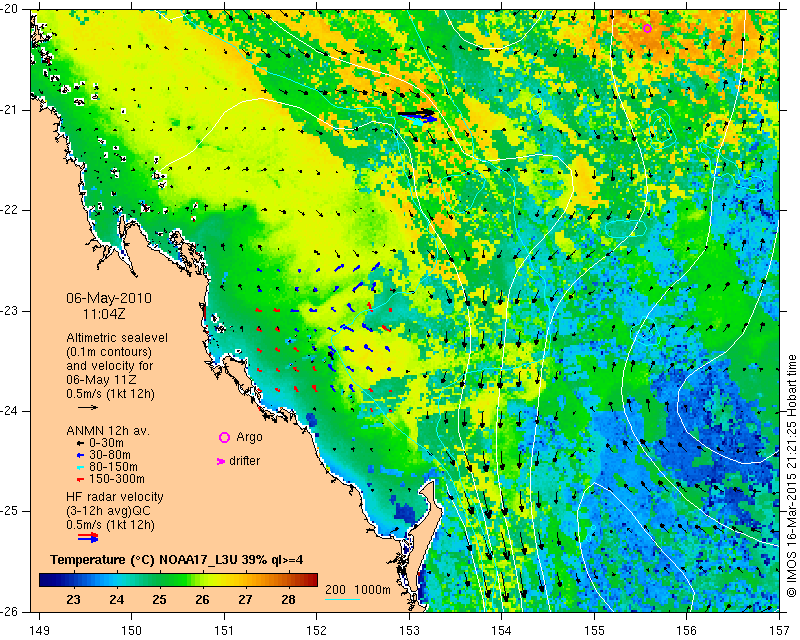
Task: Click the 'drifter' legend label
Action: point(244,461)
